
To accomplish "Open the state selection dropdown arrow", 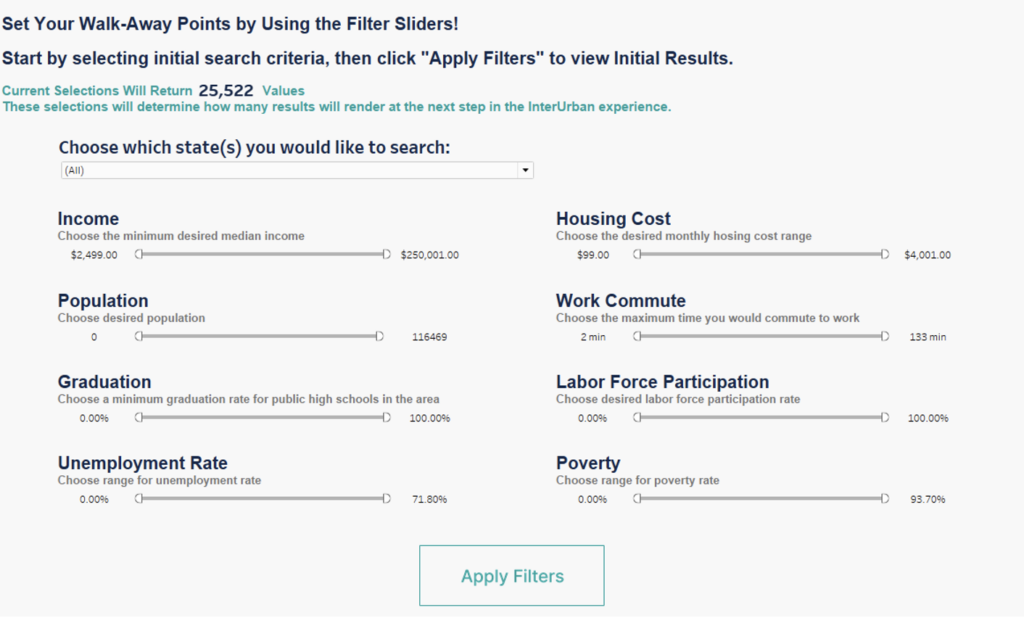I will click(x=524, y=171).
